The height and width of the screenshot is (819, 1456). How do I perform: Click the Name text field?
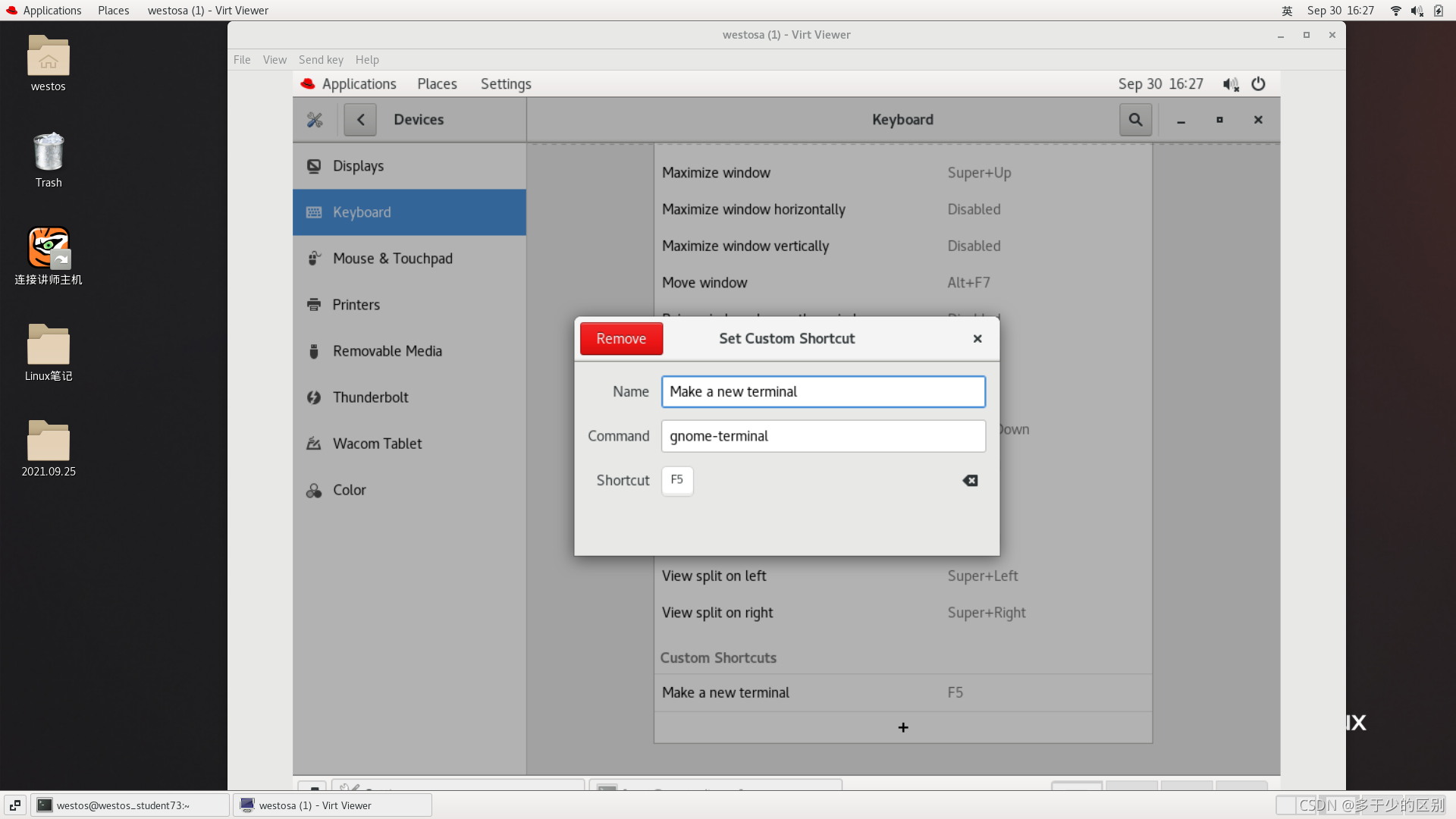823,392
